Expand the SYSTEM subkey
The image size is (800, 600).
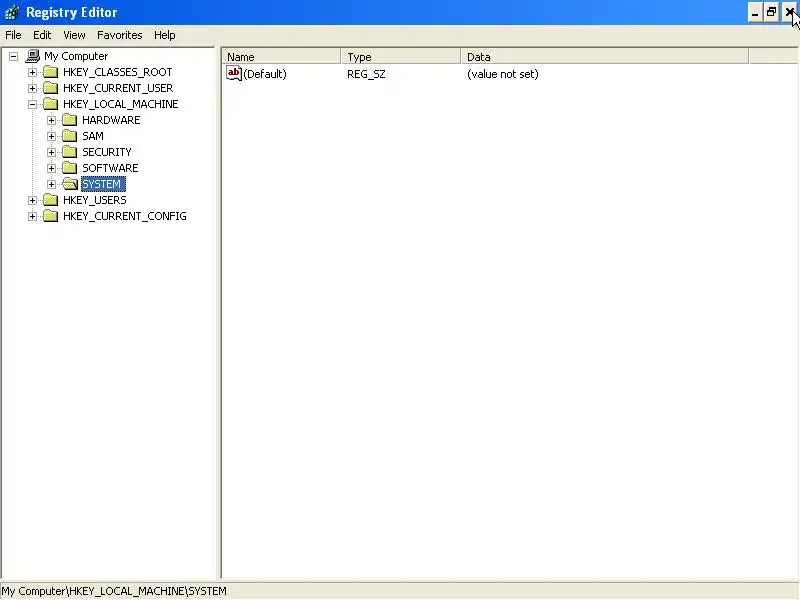(52, 184)
